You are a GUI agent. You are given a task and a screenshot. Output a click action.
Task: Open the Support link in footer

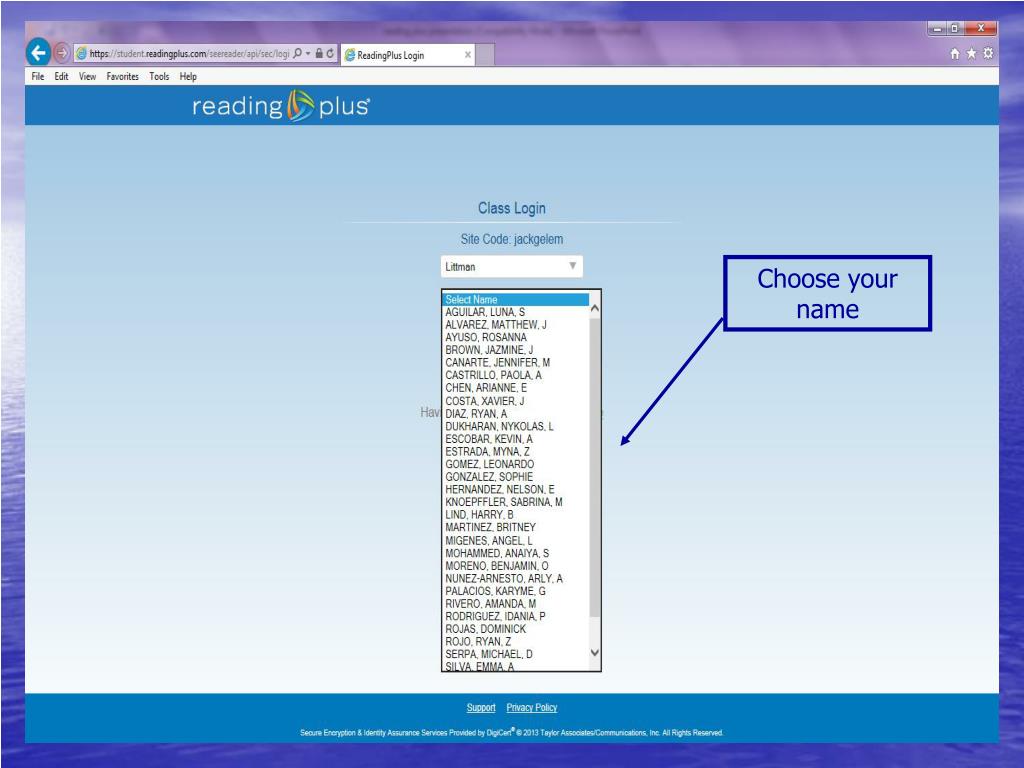[481, 708]
